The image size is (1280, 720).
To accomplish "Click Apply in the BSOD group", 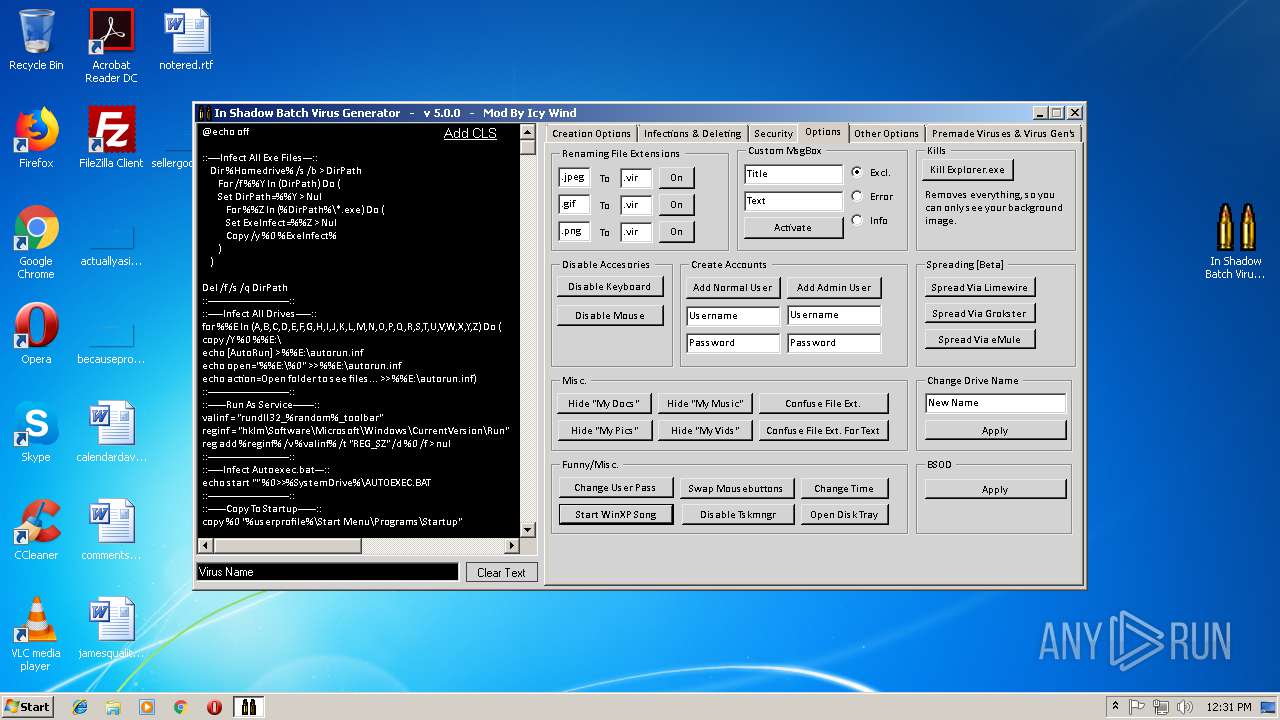I will tap(995, 490).
